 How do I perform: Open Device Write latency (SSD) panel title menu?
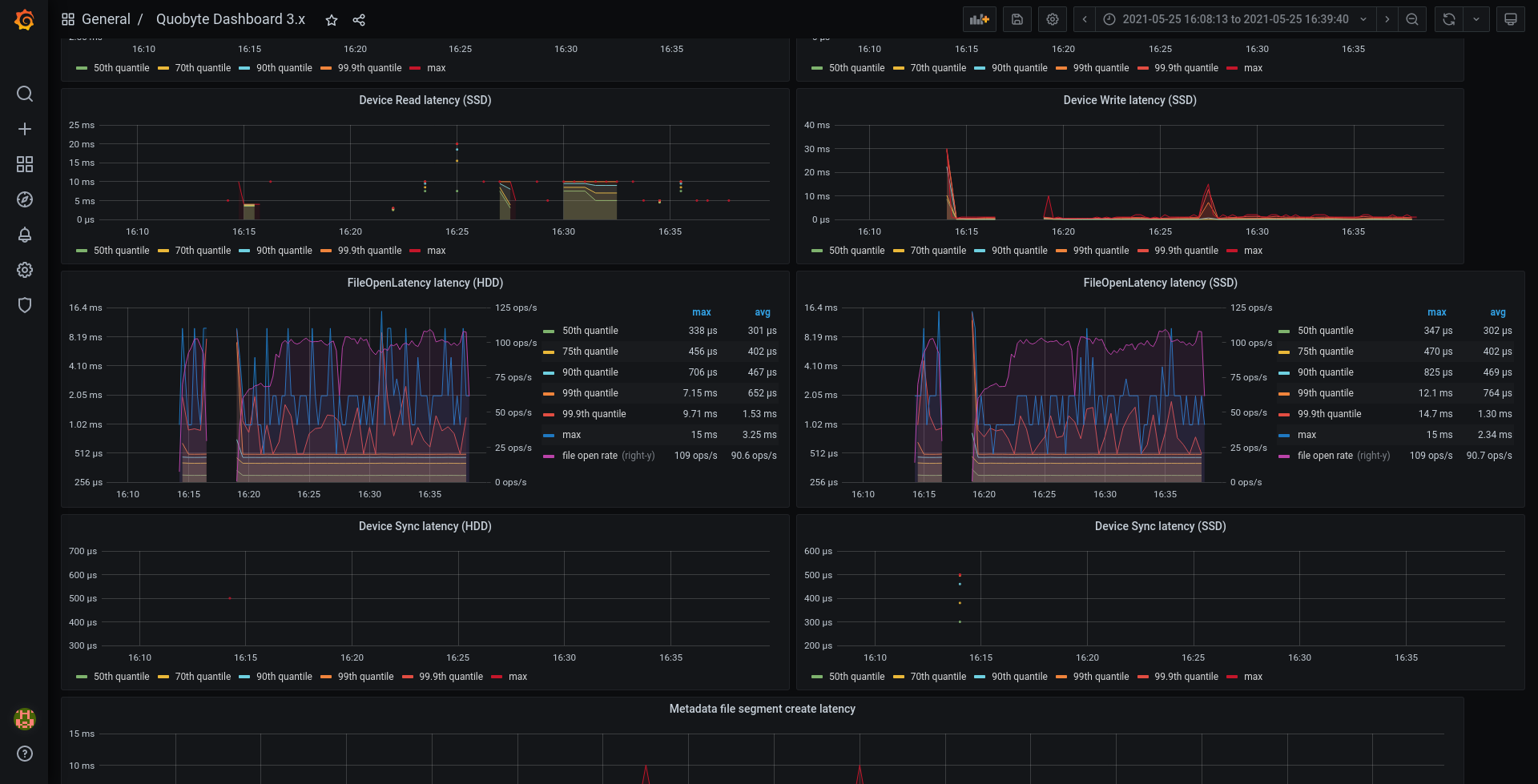[x=1129, y=100]
